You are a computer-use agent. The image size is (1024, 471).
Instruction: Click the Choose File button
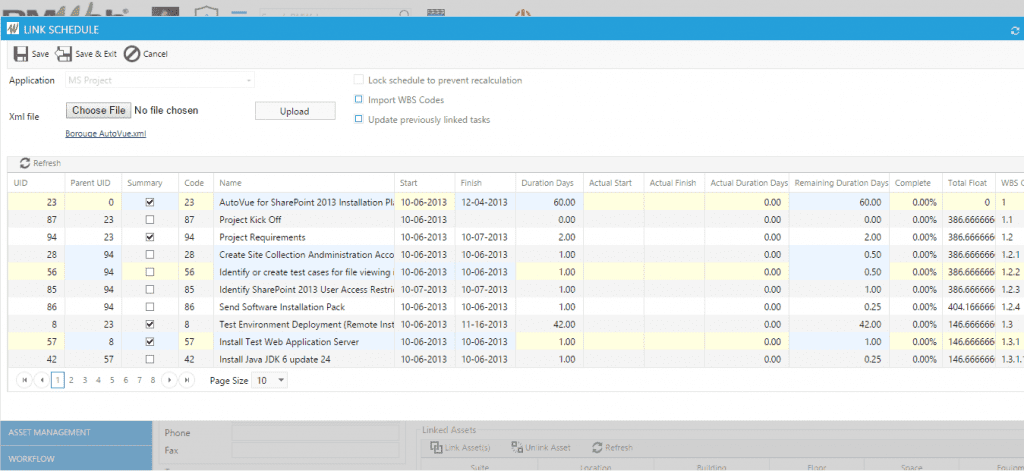click(99, 110)
